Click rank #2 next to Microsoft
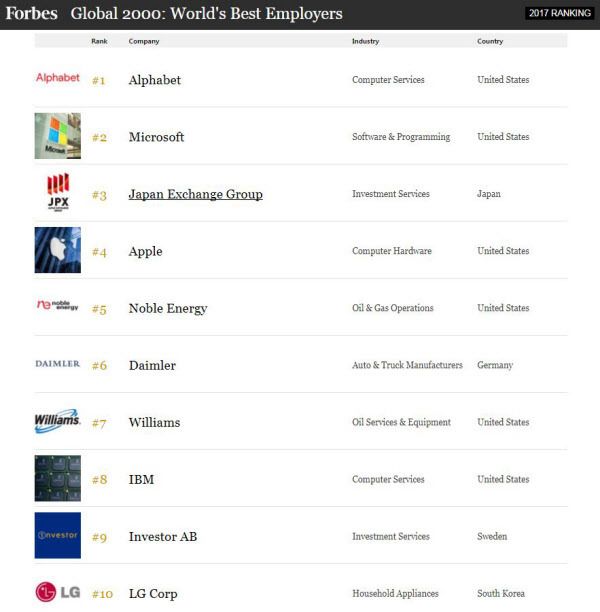Viewport: 600px width, 612px height. 99,138
